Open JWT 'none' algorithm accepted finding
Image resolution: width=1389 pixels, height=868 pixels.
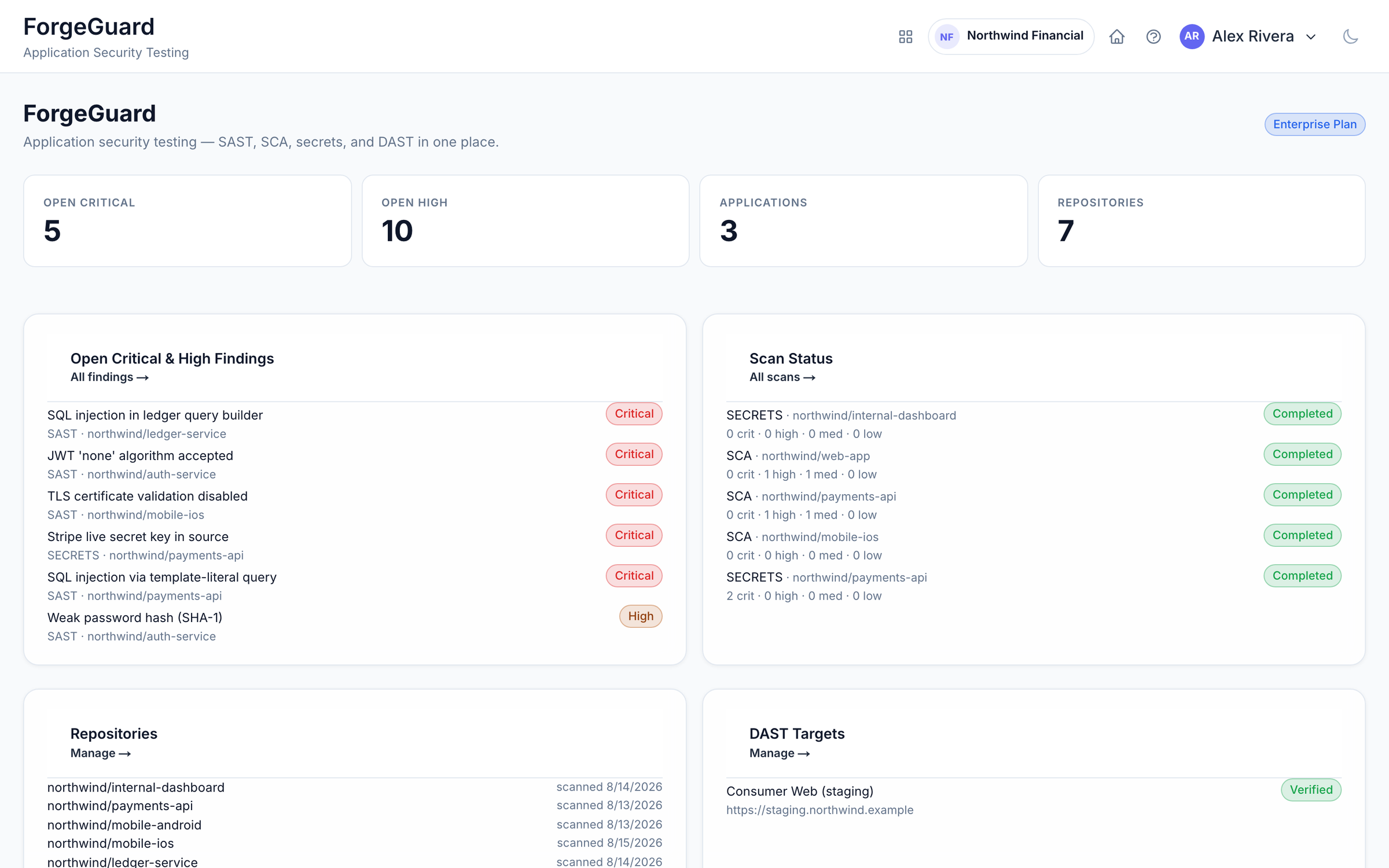tap(355, 464)
